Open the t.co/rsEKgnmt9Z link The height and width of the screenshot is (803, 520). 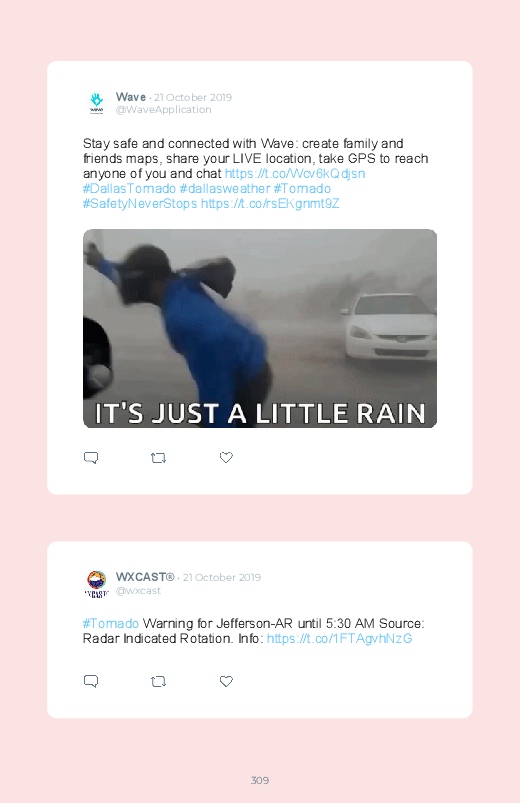pos(270,204)
